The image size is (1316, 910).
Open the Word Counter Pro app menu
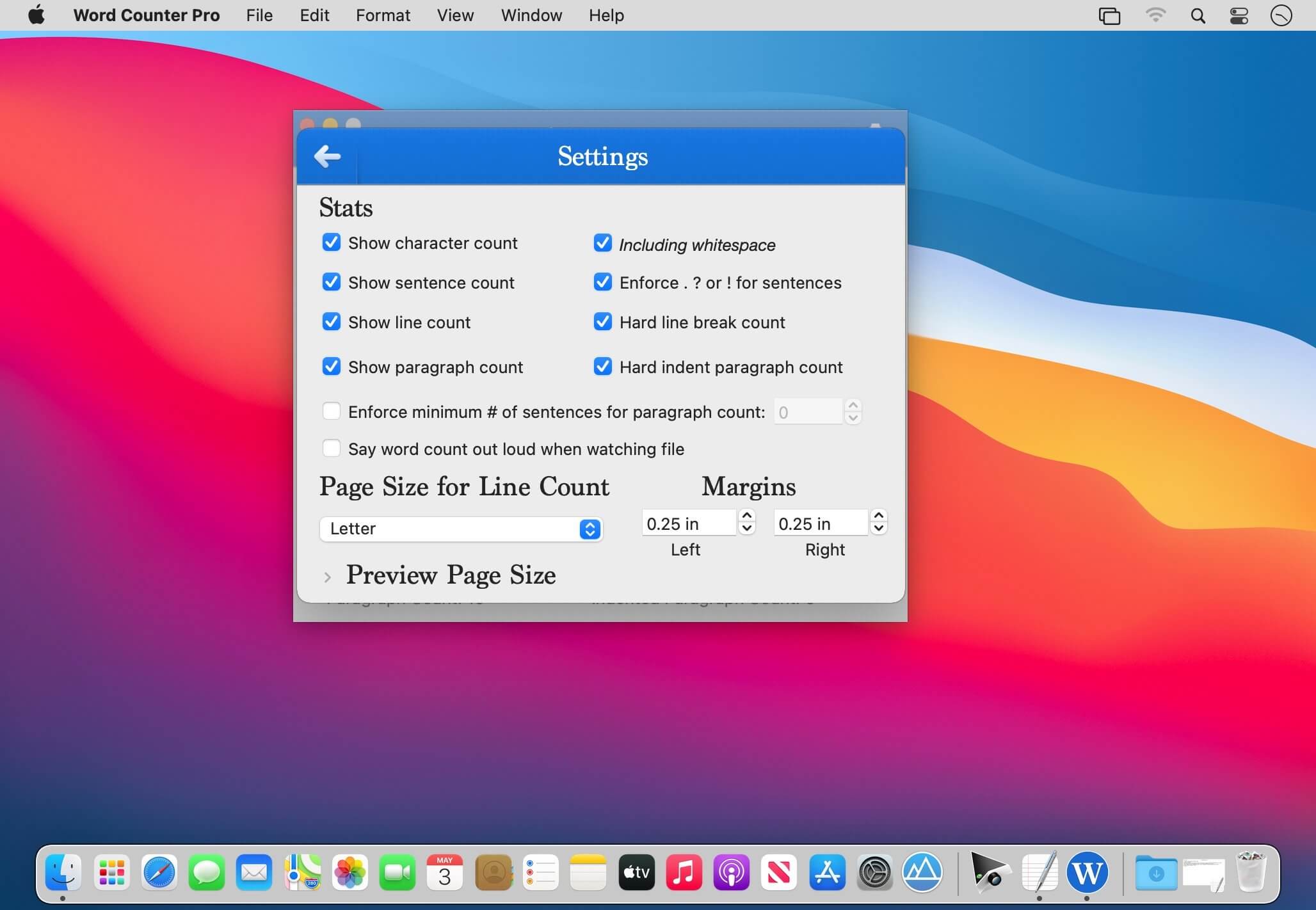(147, 15)
